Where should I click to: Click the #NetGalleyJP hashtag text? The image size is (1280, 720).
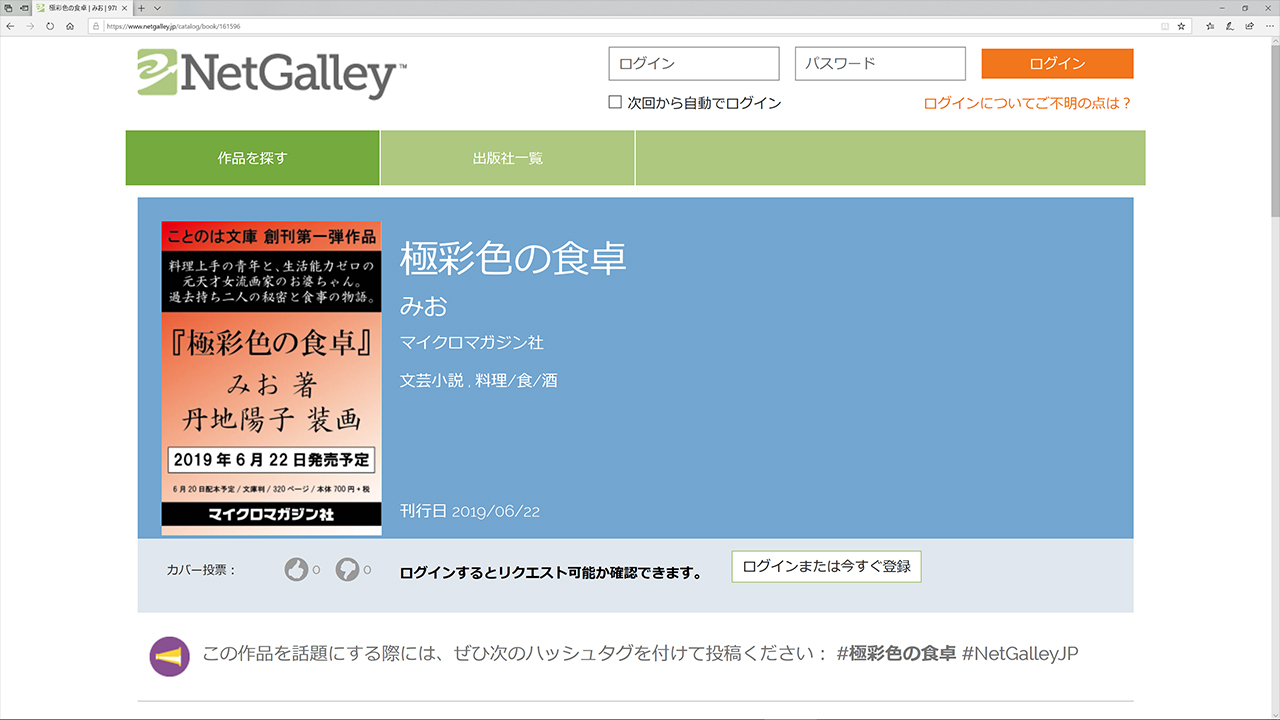[1020, 654]
